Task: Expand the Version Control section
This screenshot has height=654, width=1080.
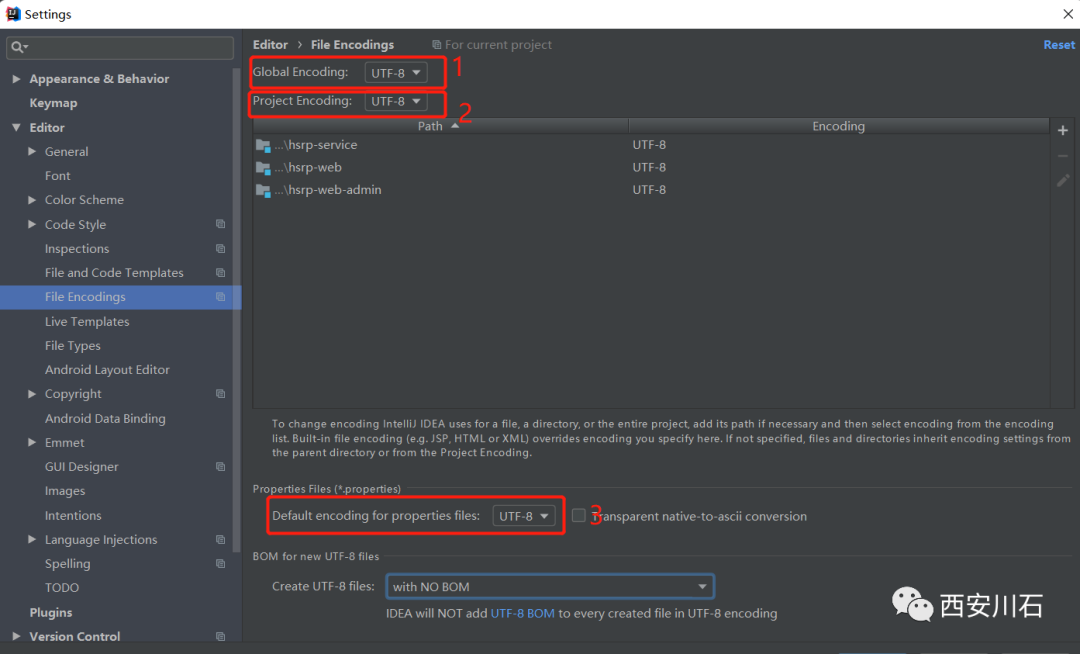Action: 17,637
